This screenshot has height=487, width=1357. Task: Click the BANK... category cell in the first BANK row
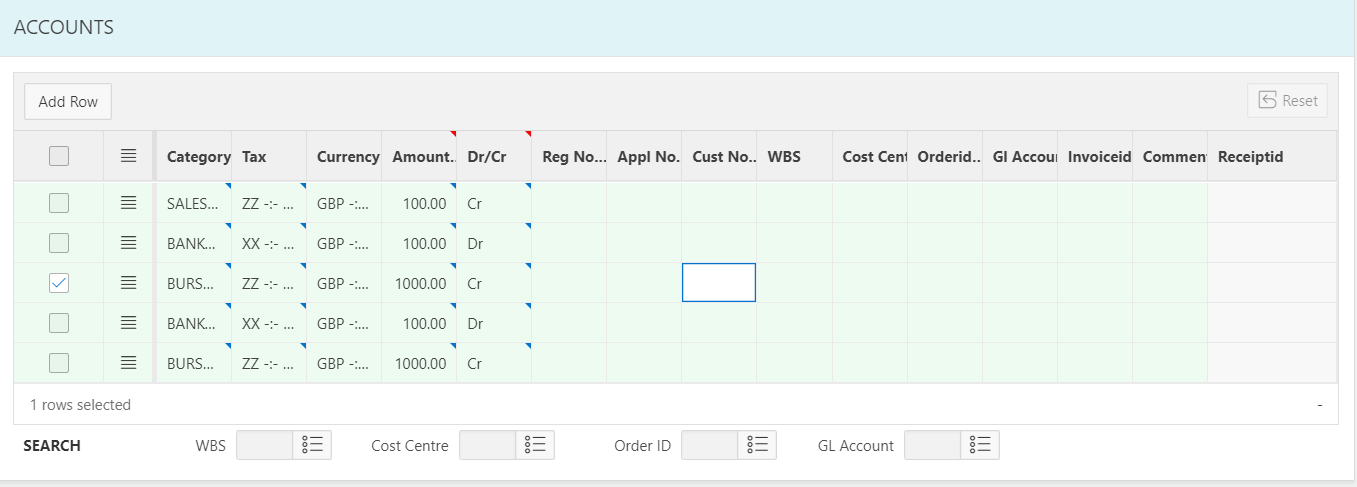pos(194,243)
